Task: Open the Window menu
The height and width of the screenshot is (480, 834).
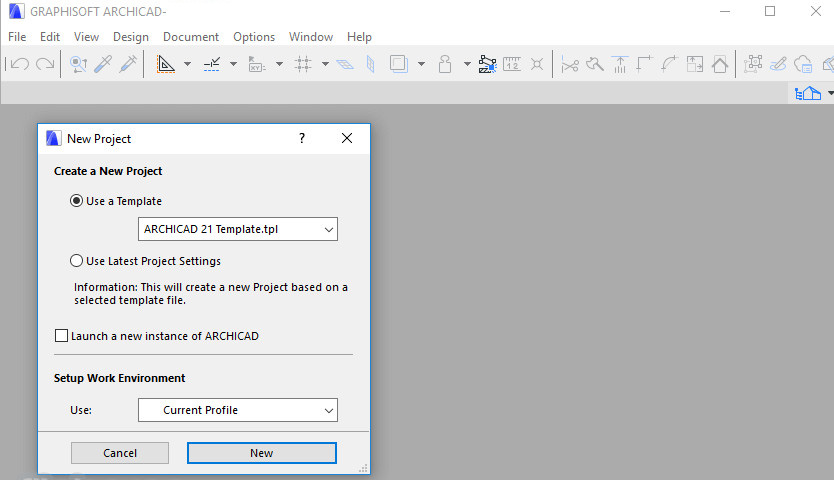Action: click(x=311, y=37)
